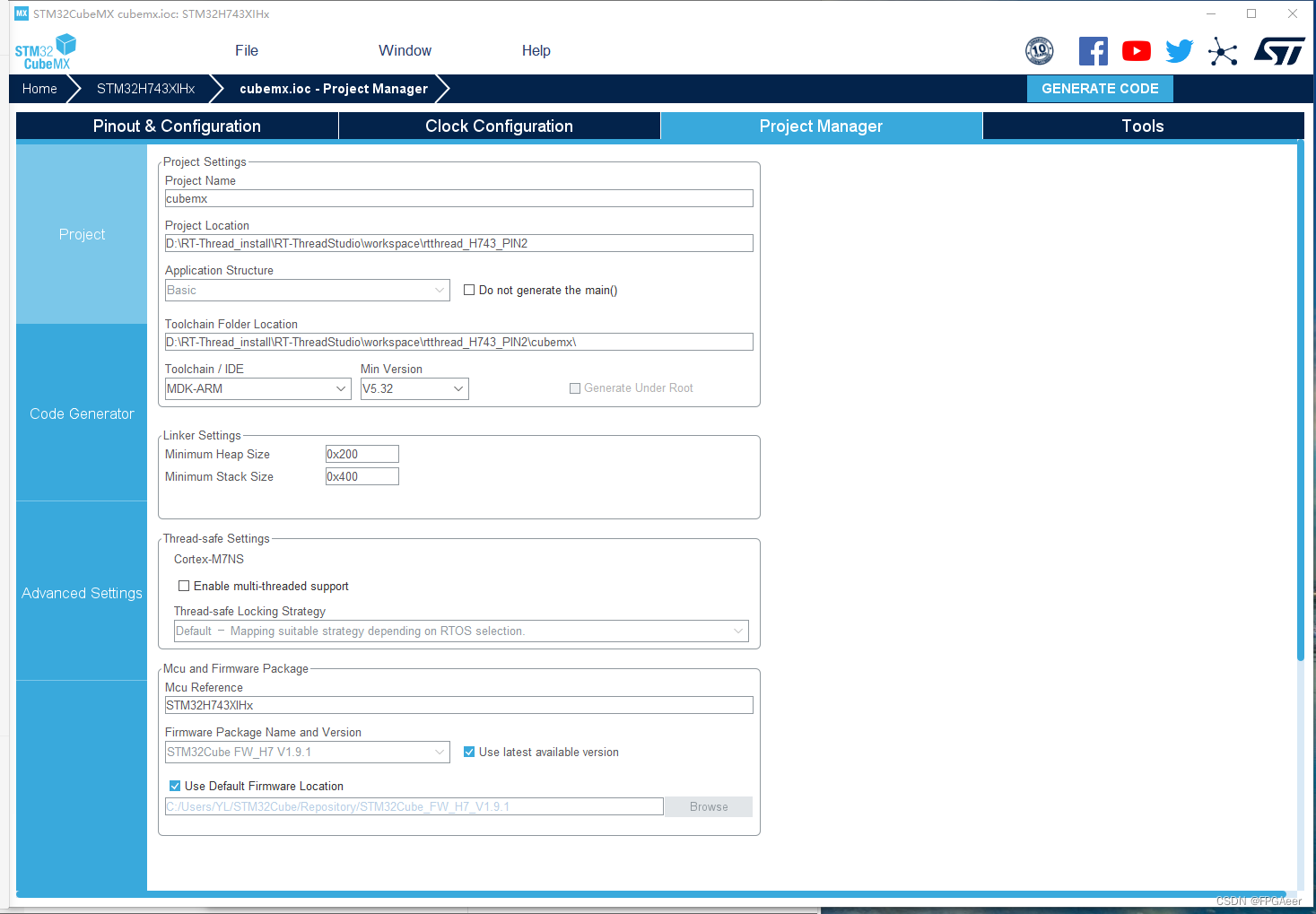Click the STM32CubeMX logo icon

[46, 52]
